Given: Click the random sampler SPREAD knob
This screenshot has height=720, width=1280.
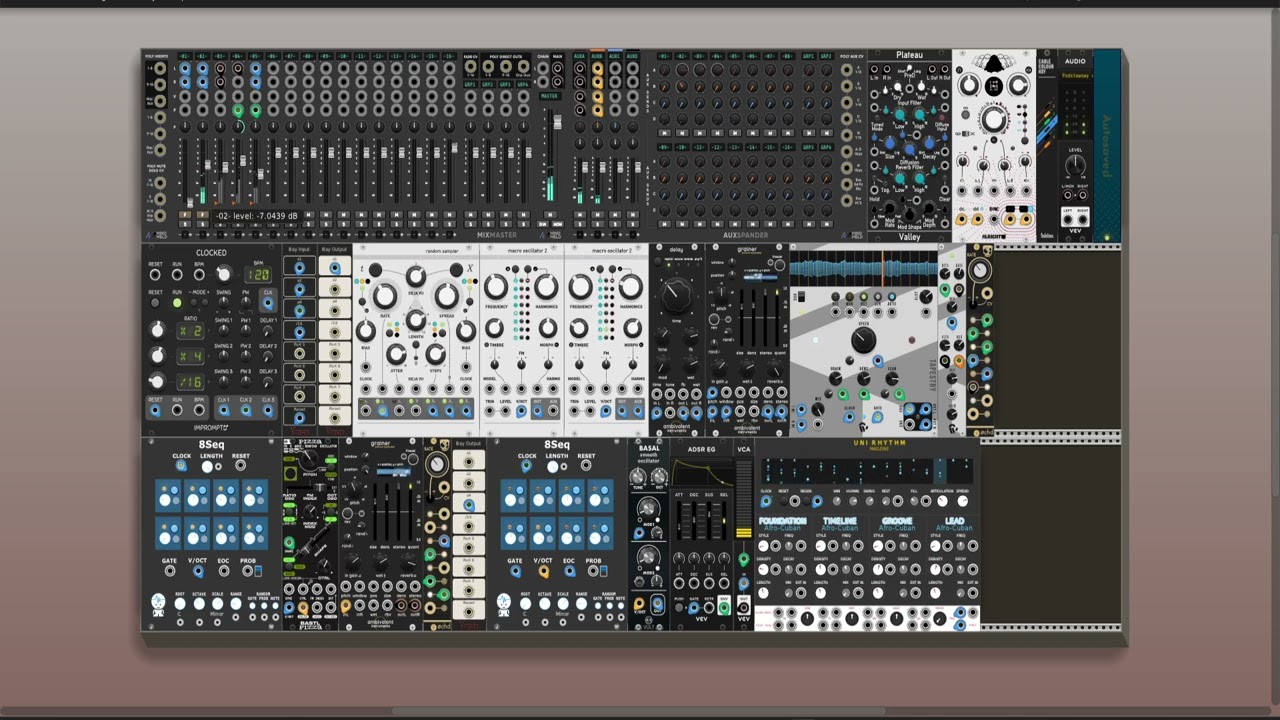Looking at the screenshot, I should pyautogui.click(x=447, y=296).
